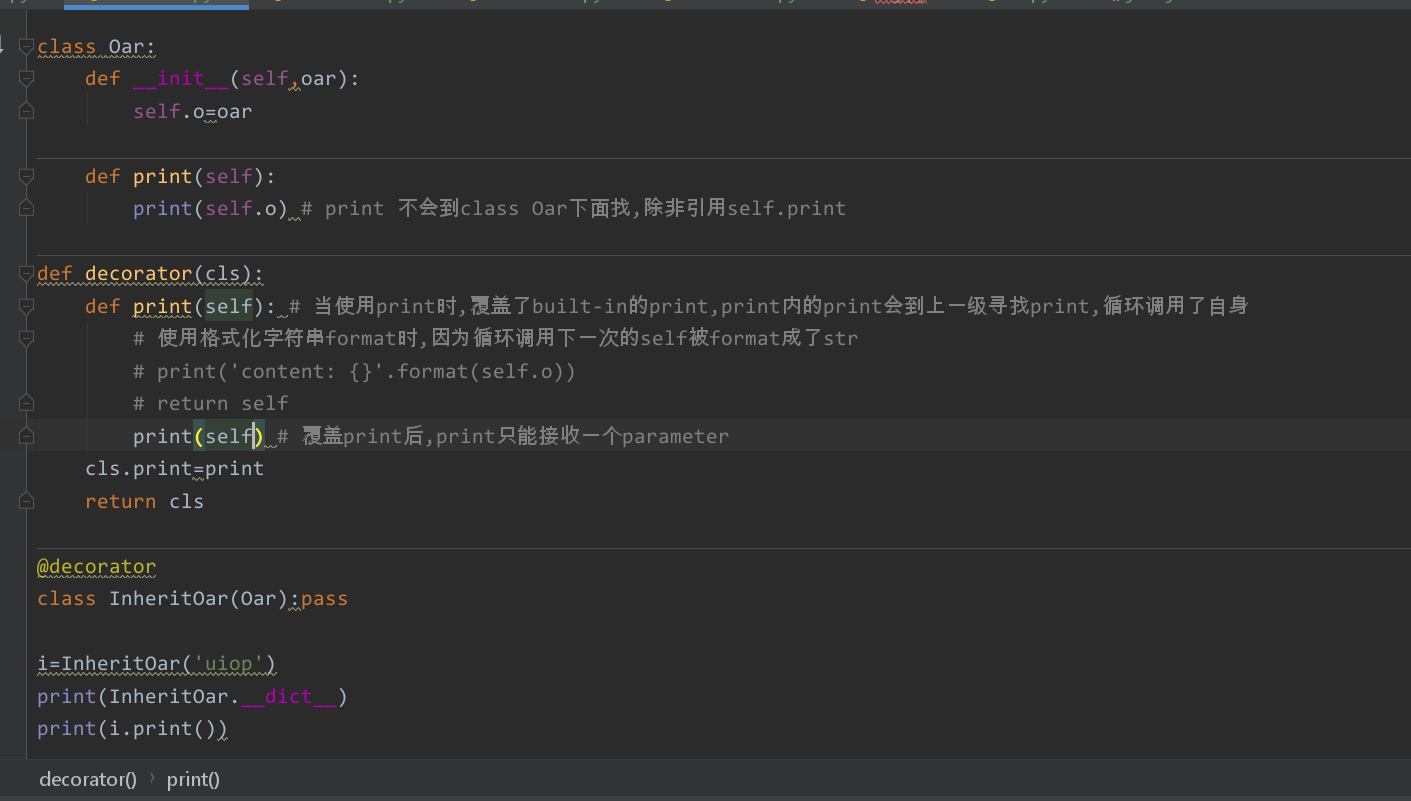The height and width of the screenshot is (801, 1411).
Task: Click fold-end marker beside print(self.o)
Action: pyautogui.click(x=26, y=208)
